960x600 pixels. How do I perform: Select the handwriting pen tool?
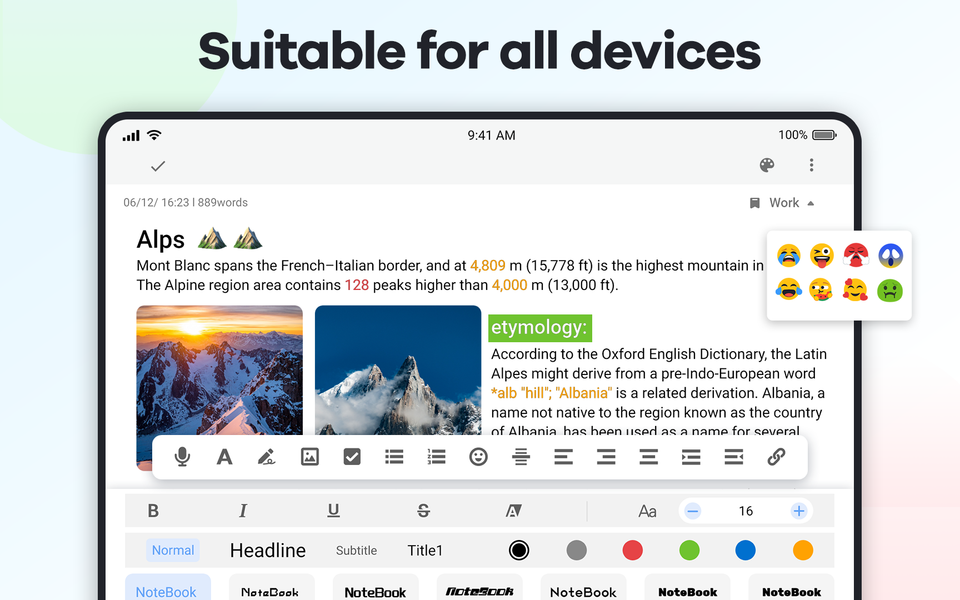click(266, 457)
